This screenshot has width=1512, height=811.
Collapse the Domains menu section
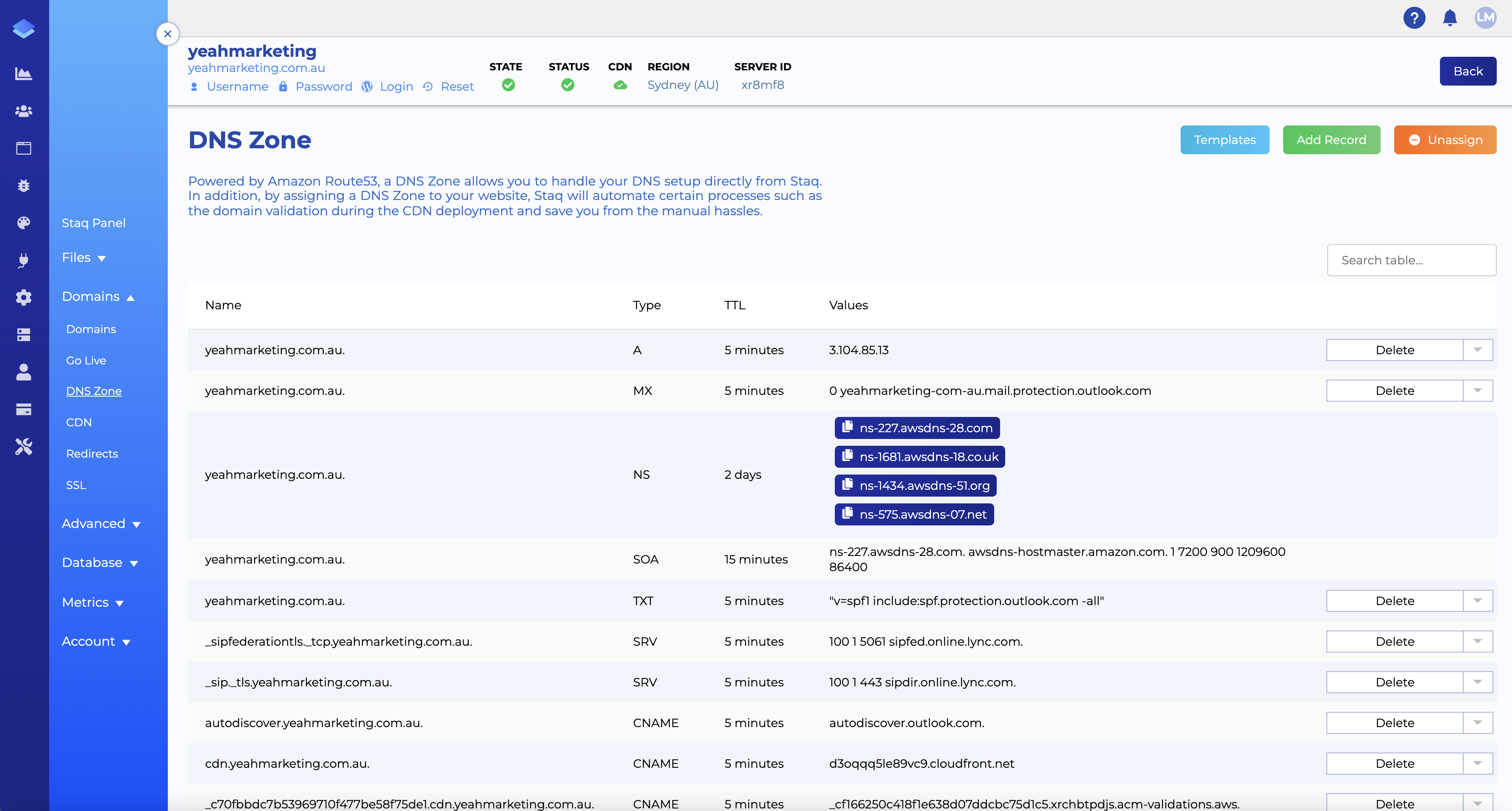click(98, 296)
